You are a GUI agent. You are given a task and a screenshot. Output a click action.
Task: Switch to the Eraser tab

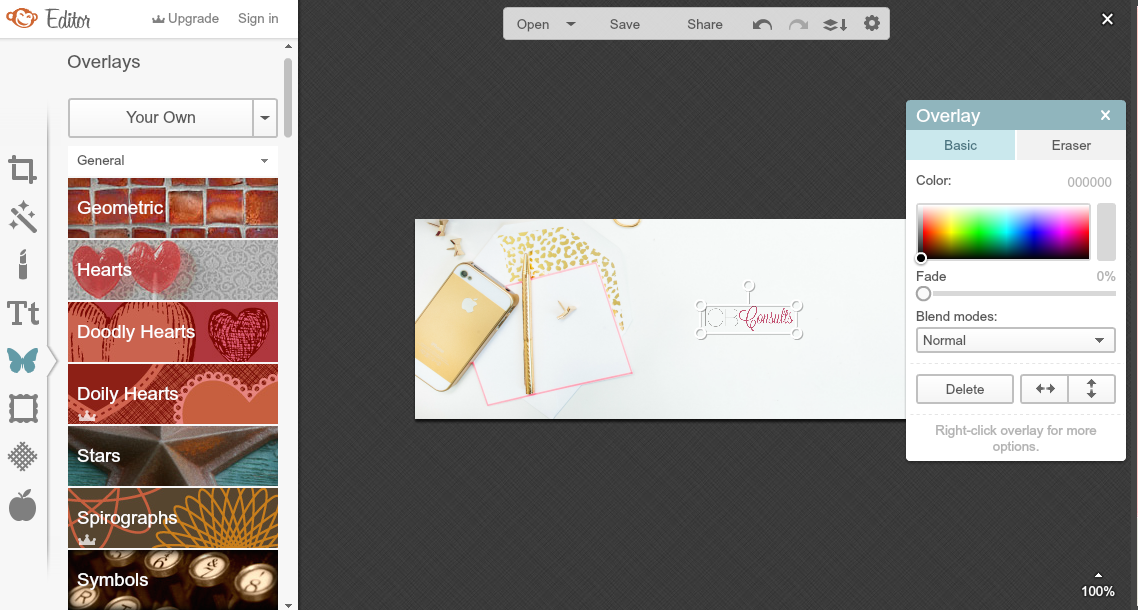[1070, 145]
